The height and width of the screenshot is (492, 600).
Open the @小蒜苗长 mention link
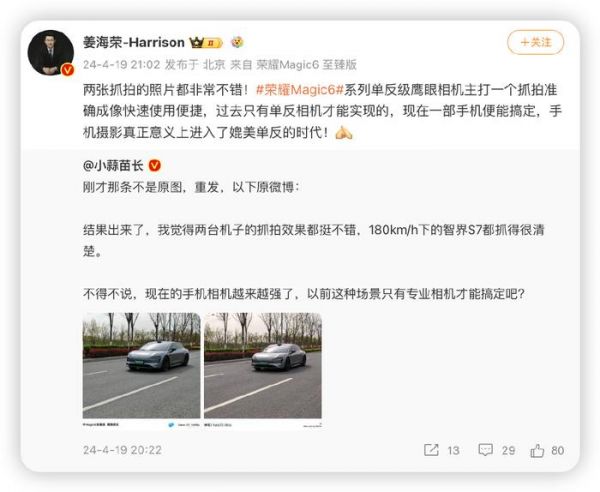pos(113,166)
